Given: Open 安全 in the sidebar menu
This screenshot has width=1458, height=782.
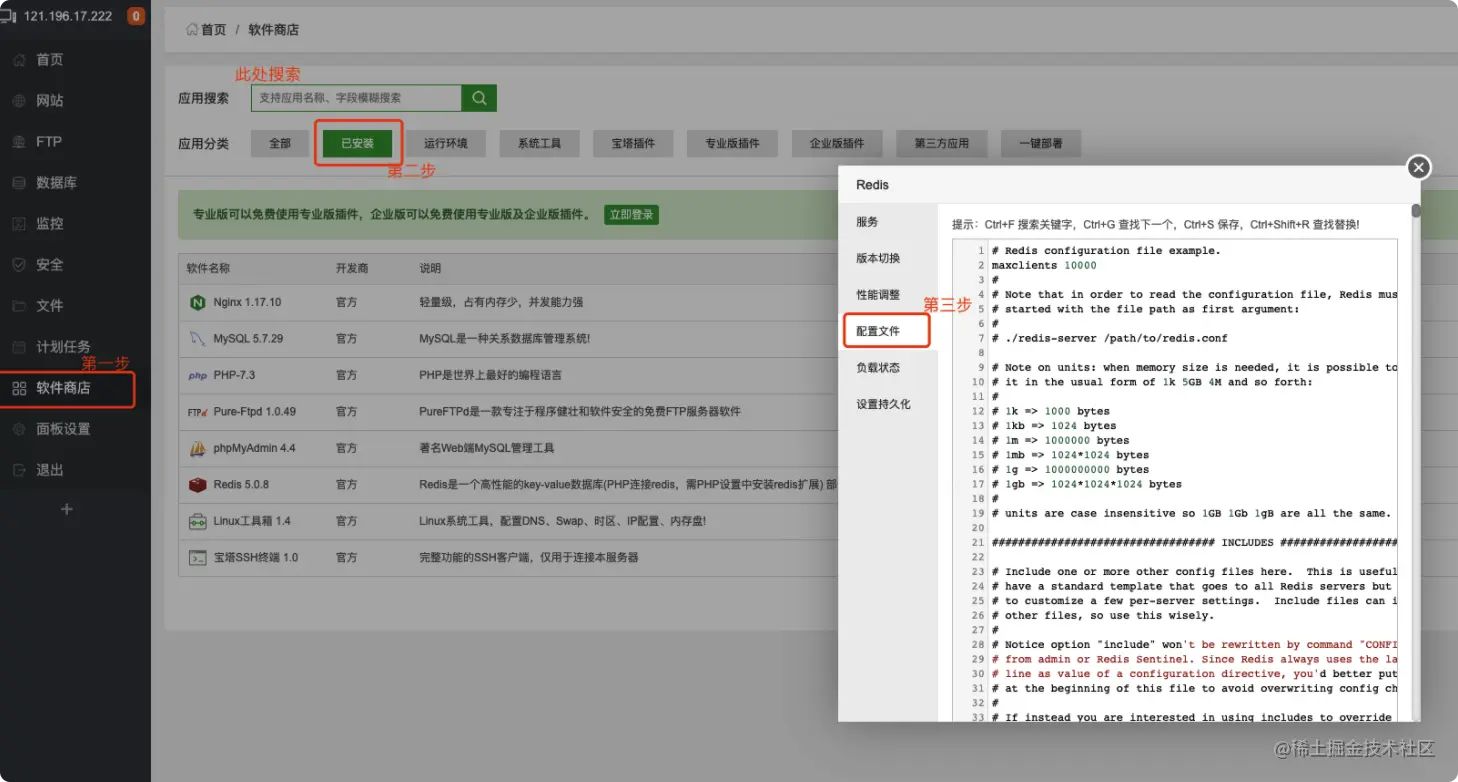Looking at the screenshot, I should pyautogui.click(x=50, y=265).
